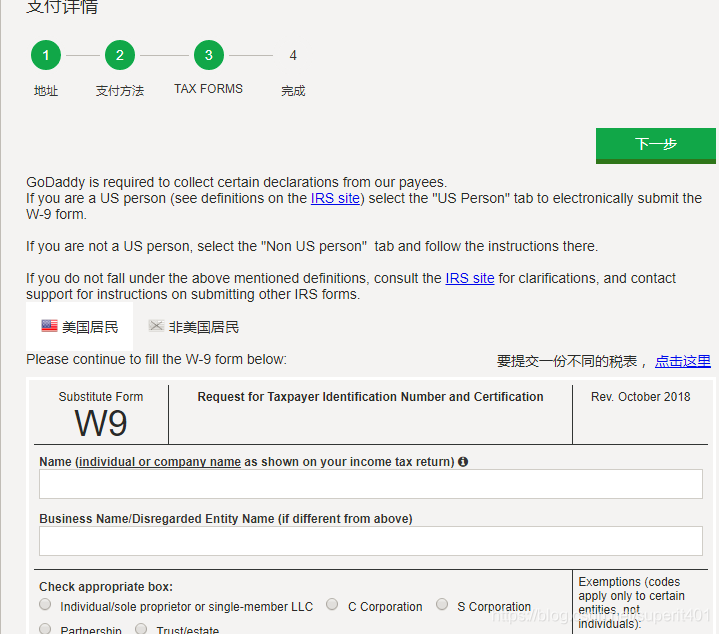Screen dimensions: 719x634
Task: Switch to the 美国居民 tab
Action: [79, 326]
